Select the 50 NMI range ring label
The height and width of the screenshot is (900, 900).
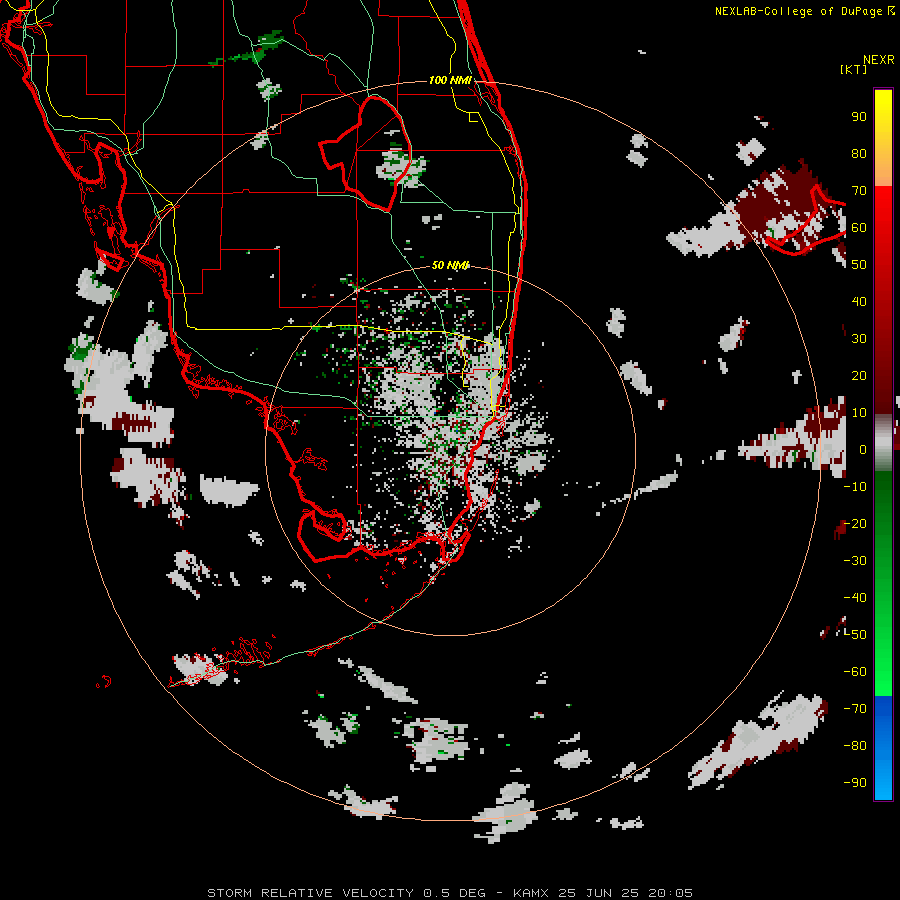tap(451, 265)
